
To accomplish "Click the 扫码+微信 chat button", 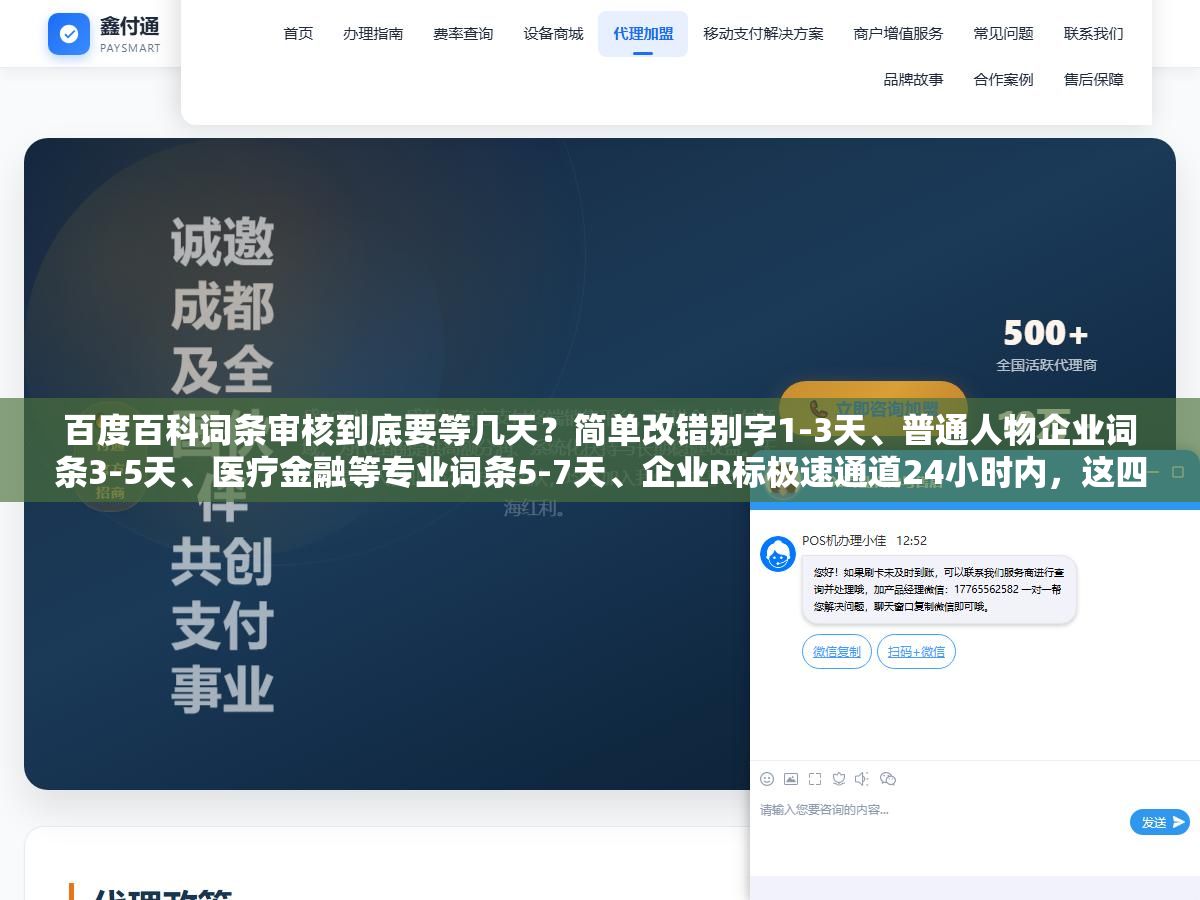I will (x=916, y=652).
